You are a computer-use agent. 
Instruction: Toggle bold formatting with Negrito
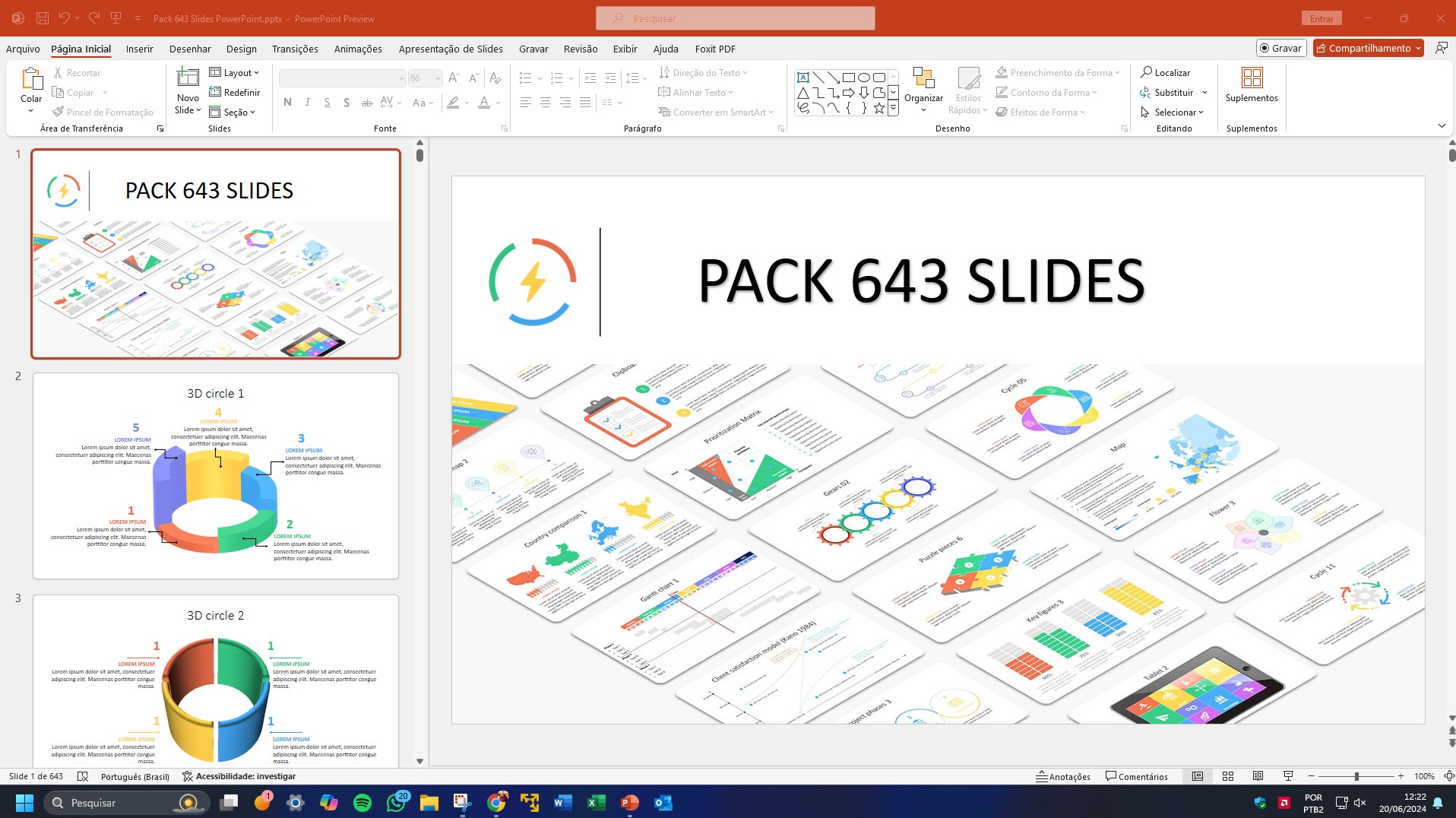point(287,102)
